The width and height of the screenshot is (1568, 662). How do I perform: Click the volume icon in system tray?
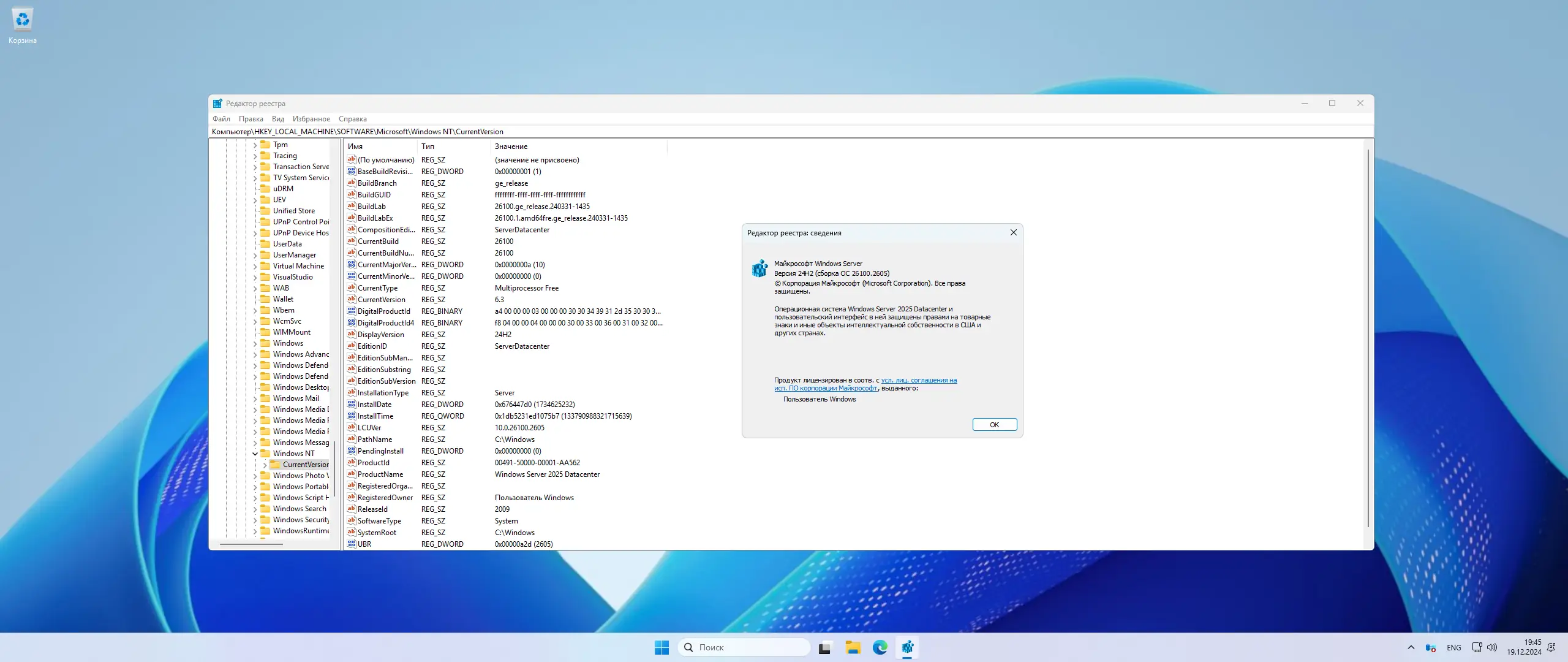1492,647
